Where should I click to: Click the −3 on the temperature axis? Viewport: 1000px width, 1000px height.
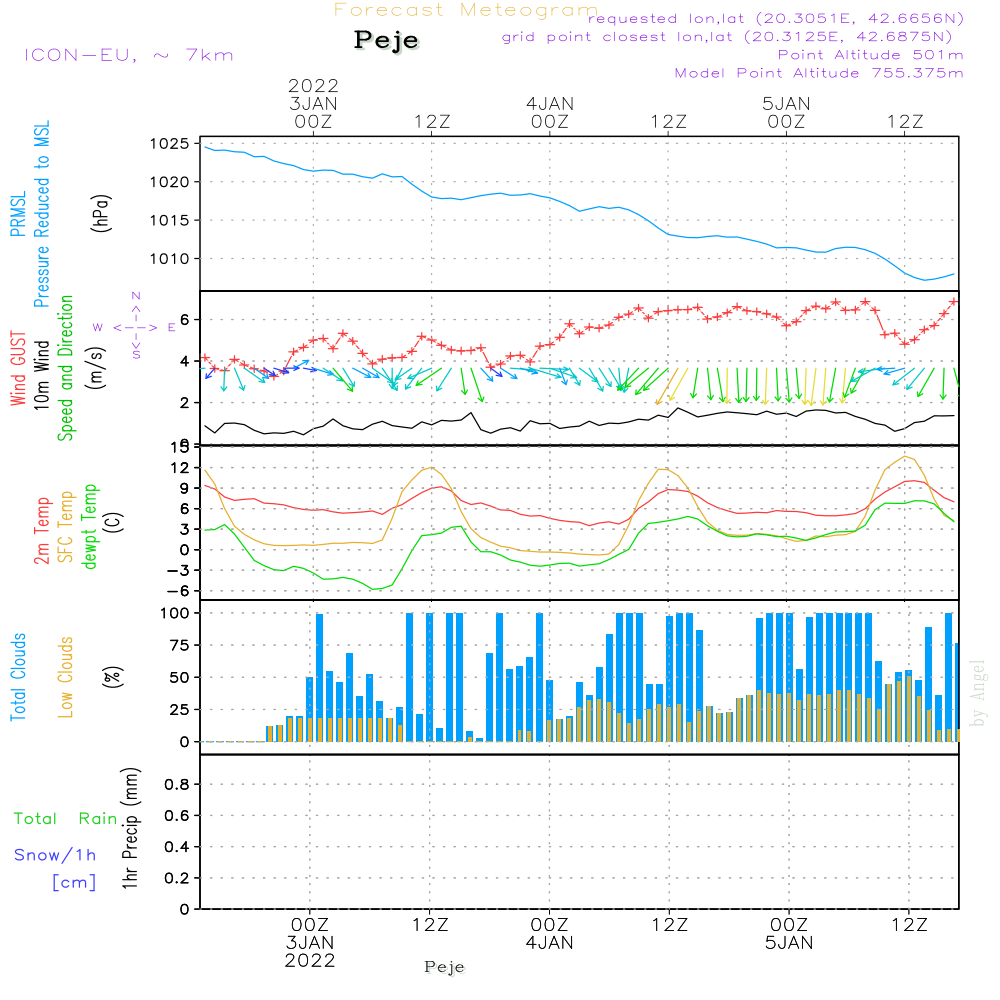[179, 570]
